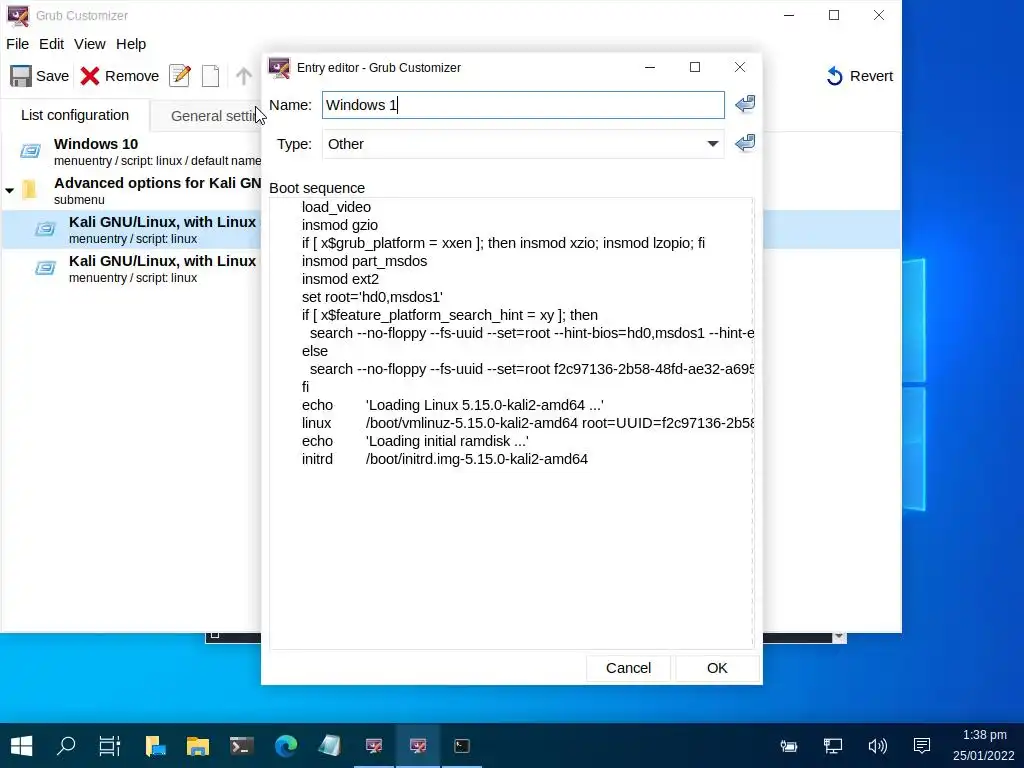Click the Revert arrow icon
Screen dimensions: 1024x768
(835, 76)
